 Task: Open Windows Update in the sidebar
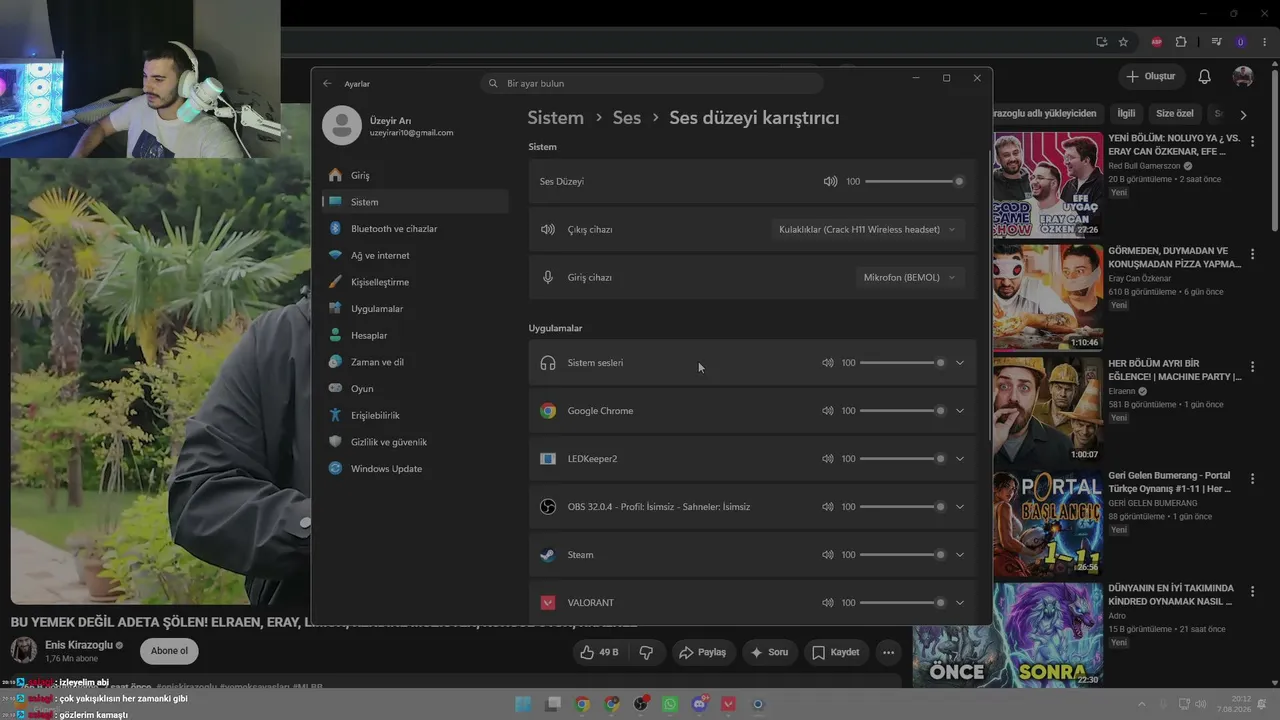tap(415, 469)
